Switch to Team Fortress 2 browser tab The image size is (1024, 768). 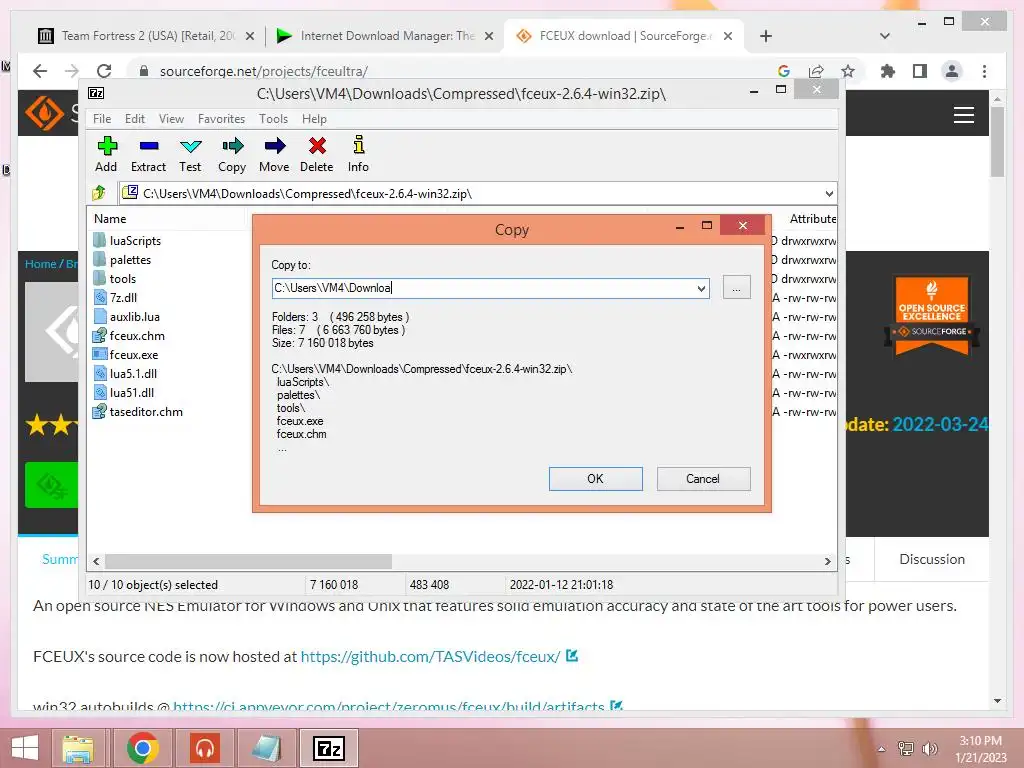(146, 36)
